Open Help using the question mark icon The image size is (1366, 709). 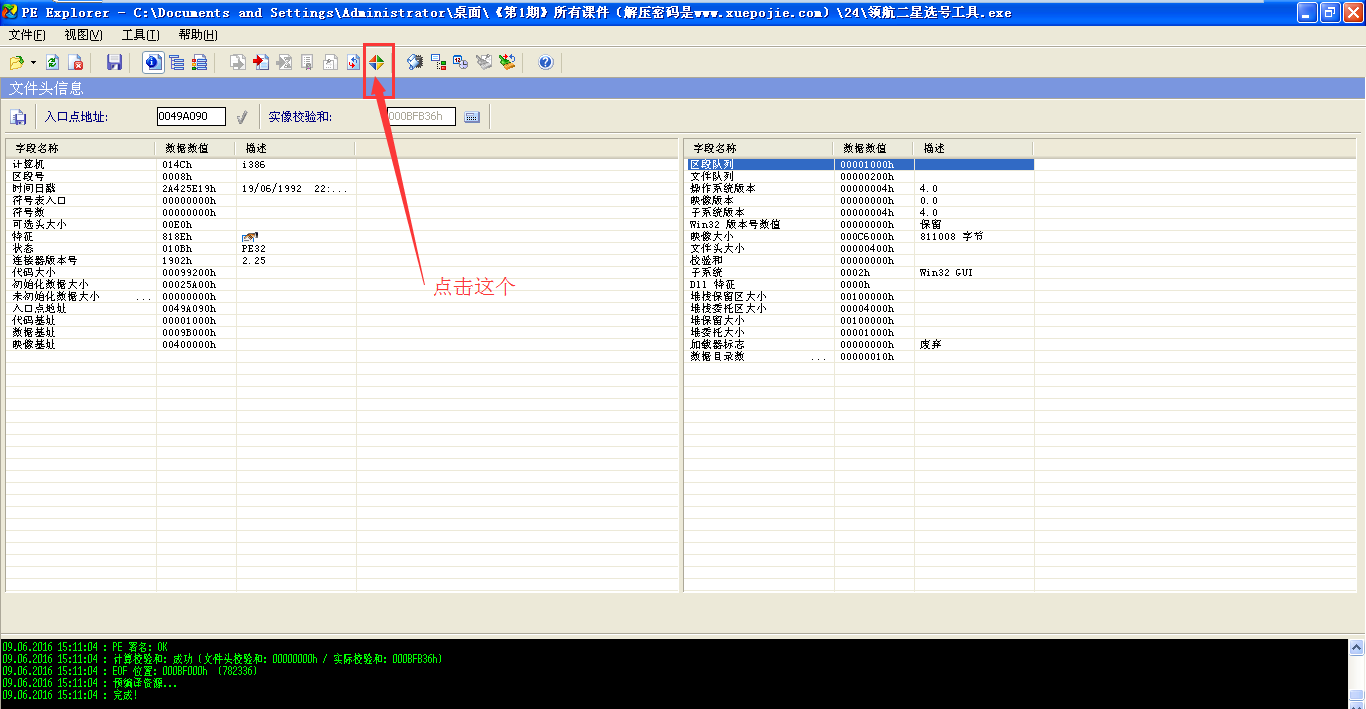click(543, 61)
